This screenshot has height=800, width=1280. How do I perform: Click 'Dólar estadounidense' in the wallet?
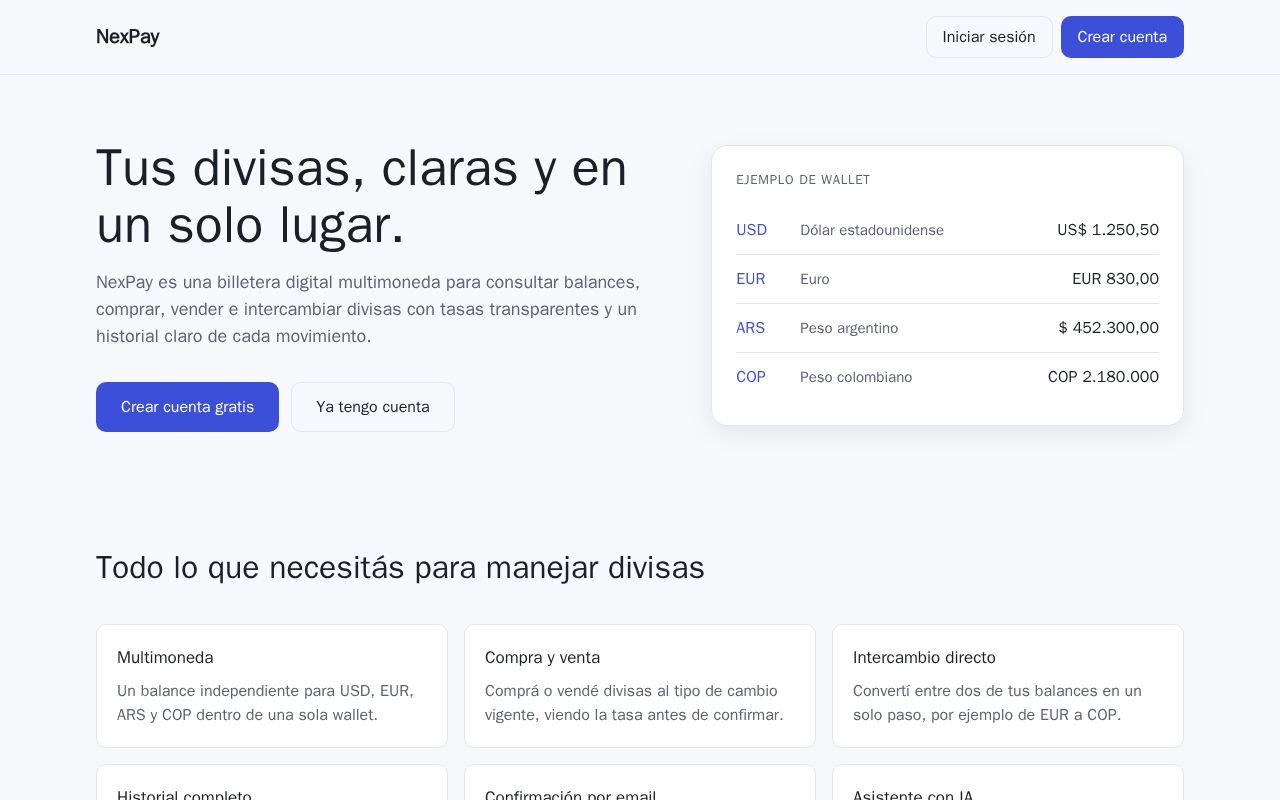[872, 230]
